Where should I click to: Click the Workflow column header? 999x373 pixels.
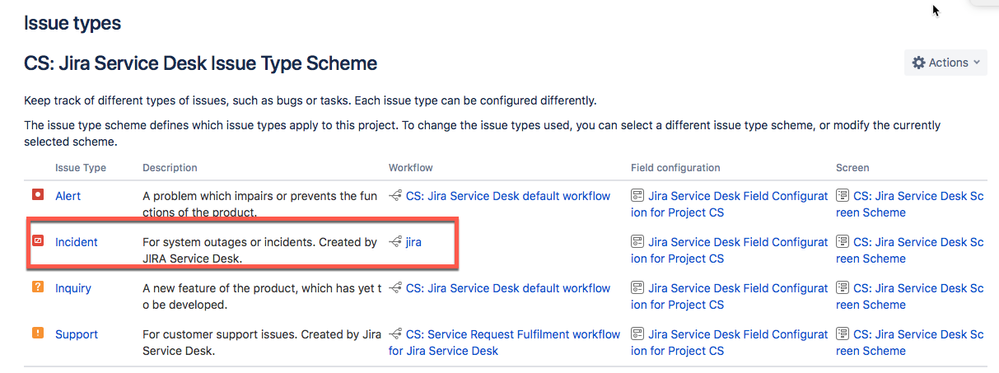pyautogui.click(x=411, y=168)
